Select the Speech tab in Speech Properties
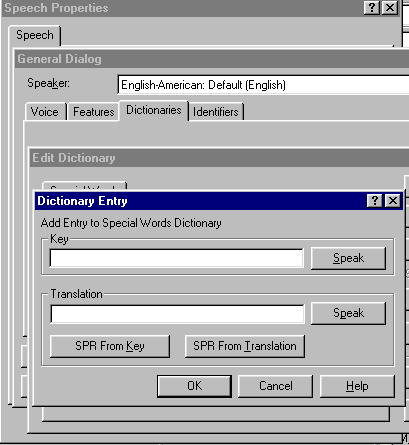Image resolution: width=409 pixels, height=445 pixels. pyautogui.click(x=35, y=35)
